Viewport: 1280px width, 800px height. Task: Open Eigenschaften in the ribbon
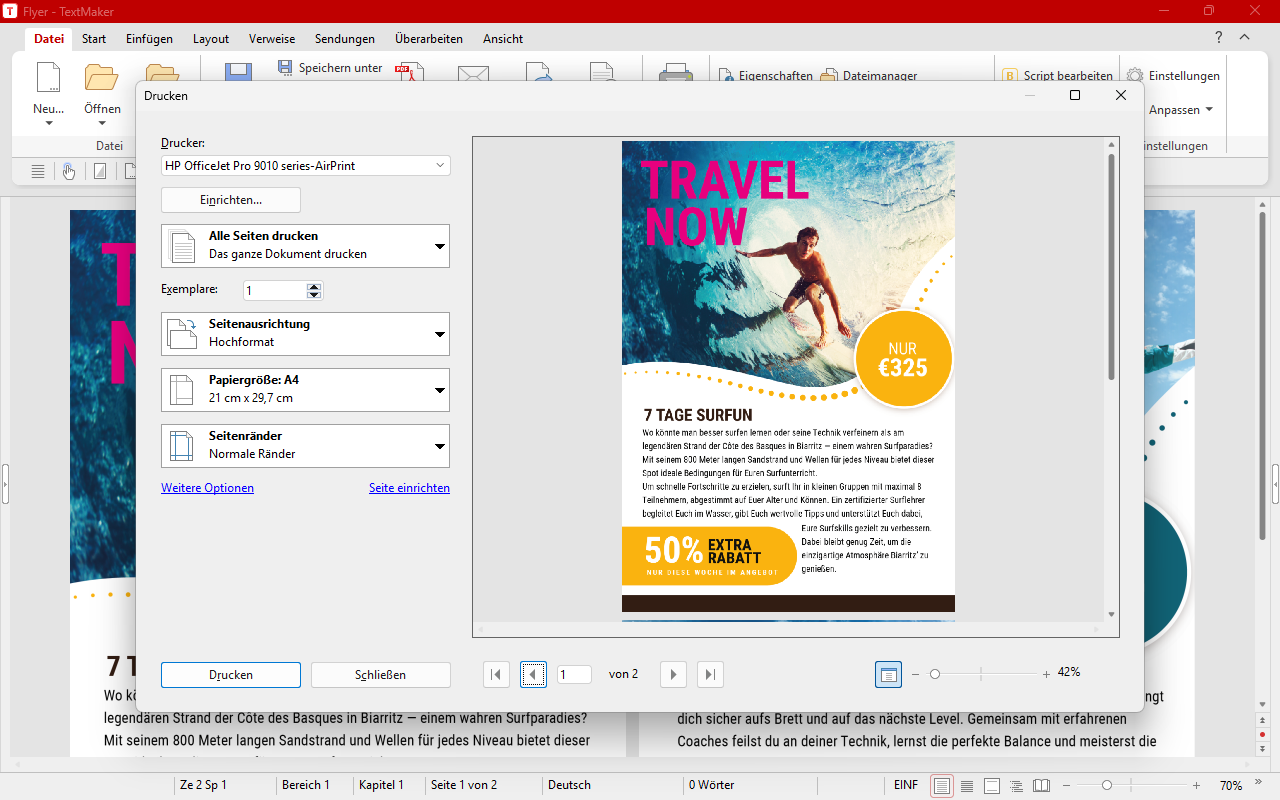click(766, 76)
